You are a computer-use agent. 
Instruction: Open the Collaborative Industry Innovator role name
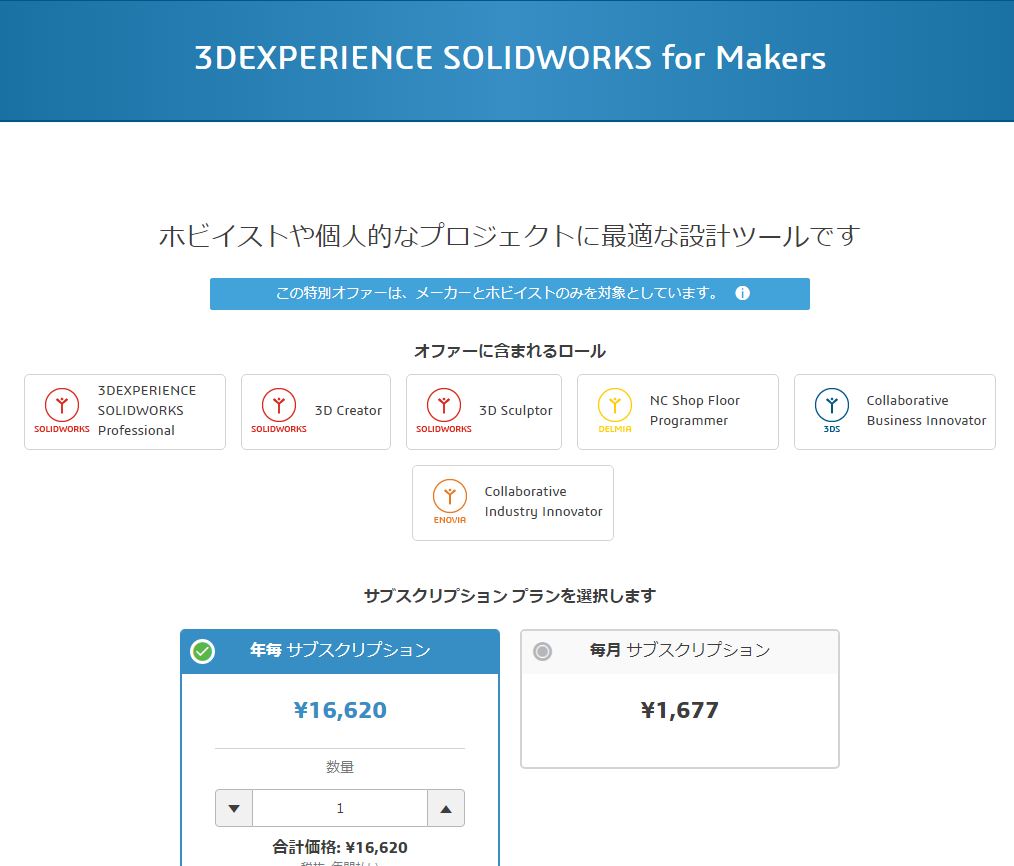(543, 502)
